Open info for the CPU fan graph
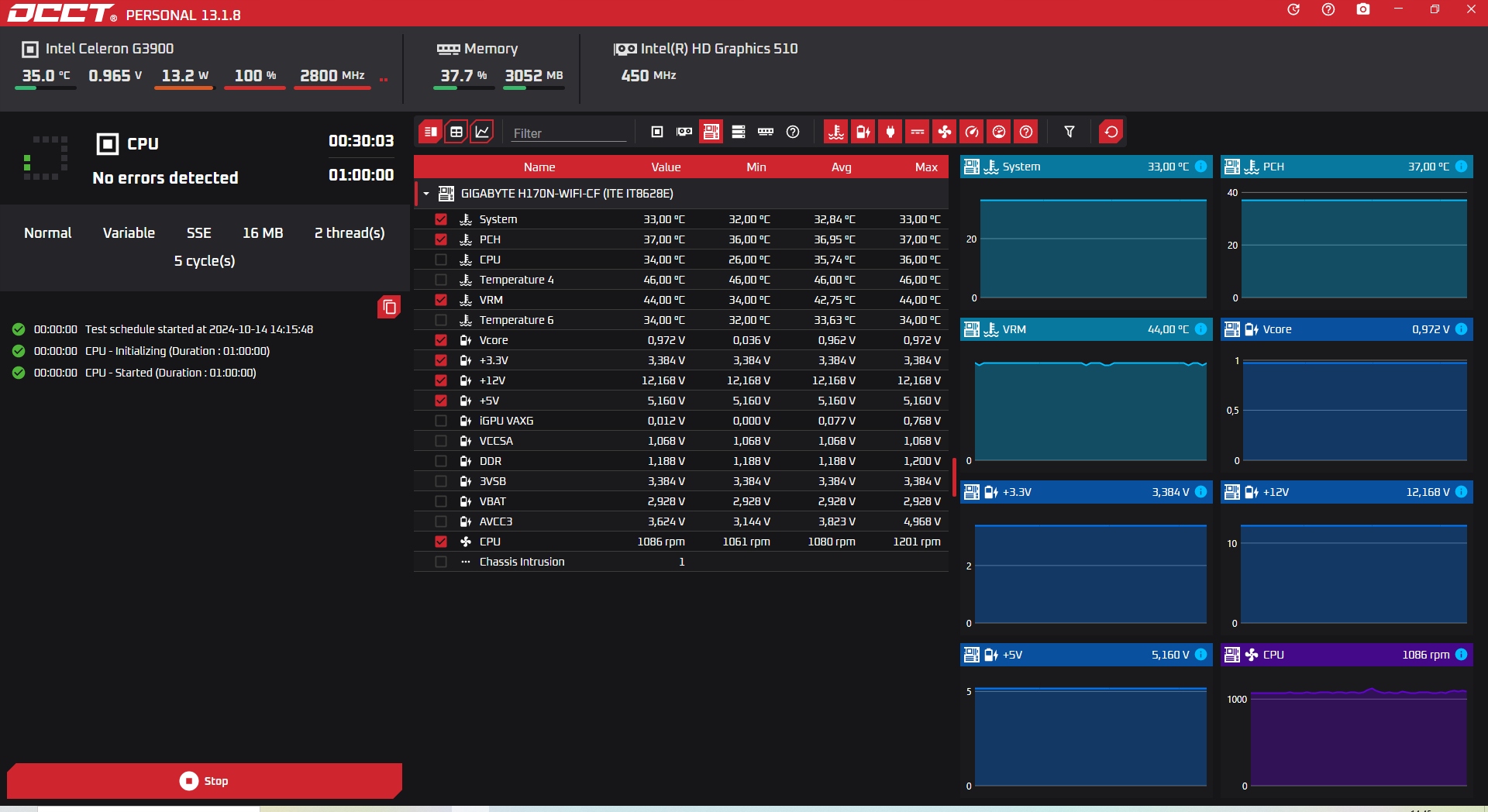This screenshot has height=812, width=1488. [x=1461, y=655]
